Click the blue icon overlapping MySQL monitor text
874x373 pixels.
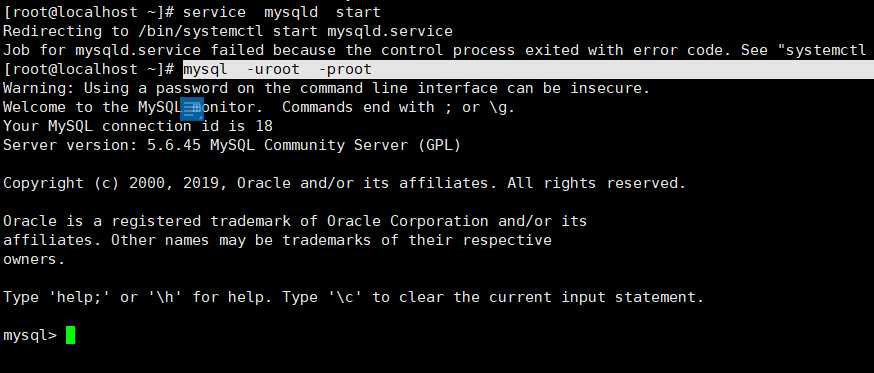pyautogui.click(x=192, y=108)
